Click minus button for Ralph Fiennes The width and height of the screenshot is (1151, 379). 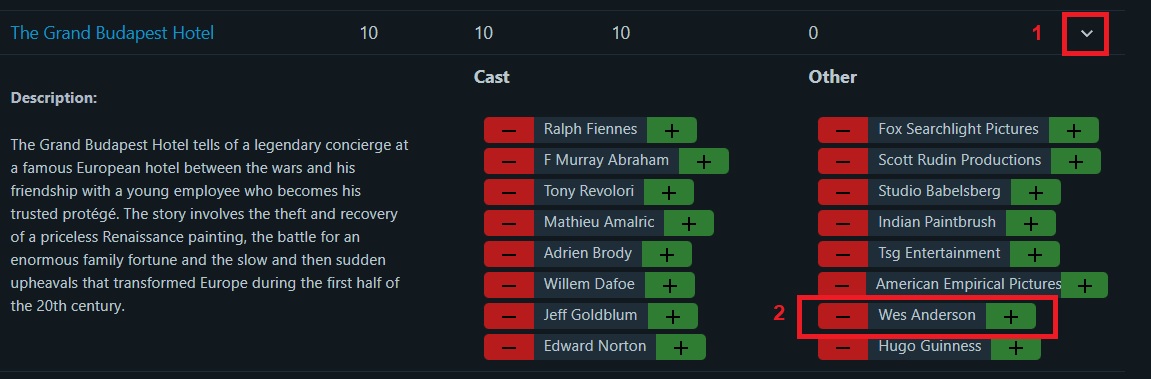(x=509, y=130)
